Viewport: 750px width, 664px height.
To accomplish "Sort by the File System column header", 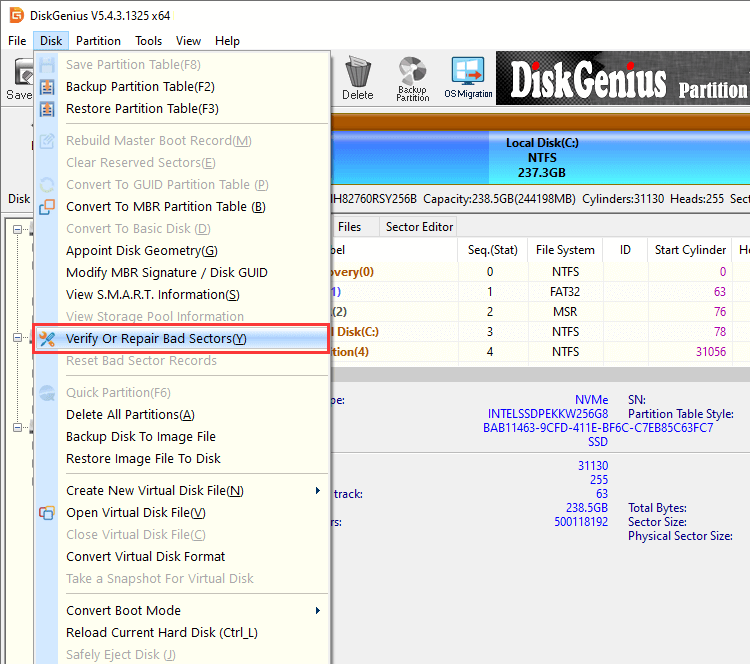I will (565, 250).
